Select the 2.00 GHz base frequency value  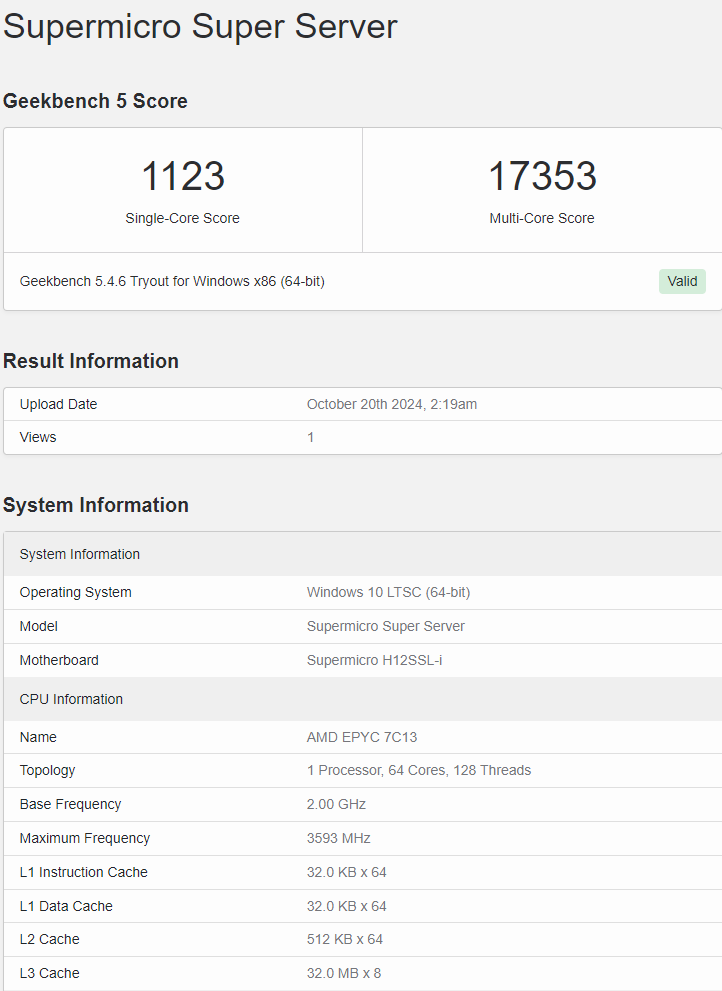click(x=336, y=805)
